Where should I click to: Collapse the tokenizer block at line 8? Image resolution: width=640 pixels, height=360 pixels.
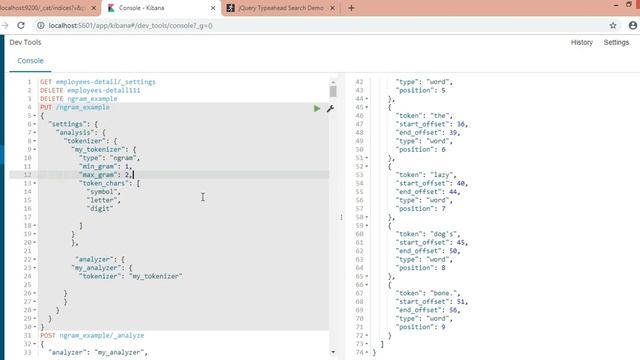tap(35, 141)
